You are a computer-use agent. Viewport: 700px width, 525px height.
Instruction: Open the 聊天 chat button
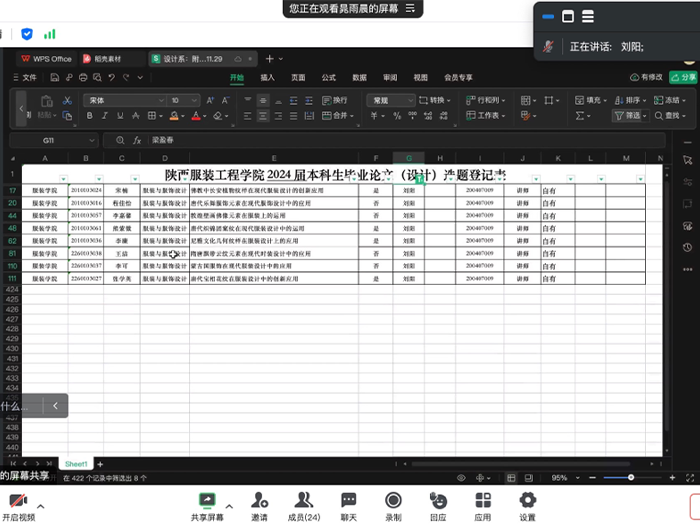pyautogui.click(x=349, y=508)
